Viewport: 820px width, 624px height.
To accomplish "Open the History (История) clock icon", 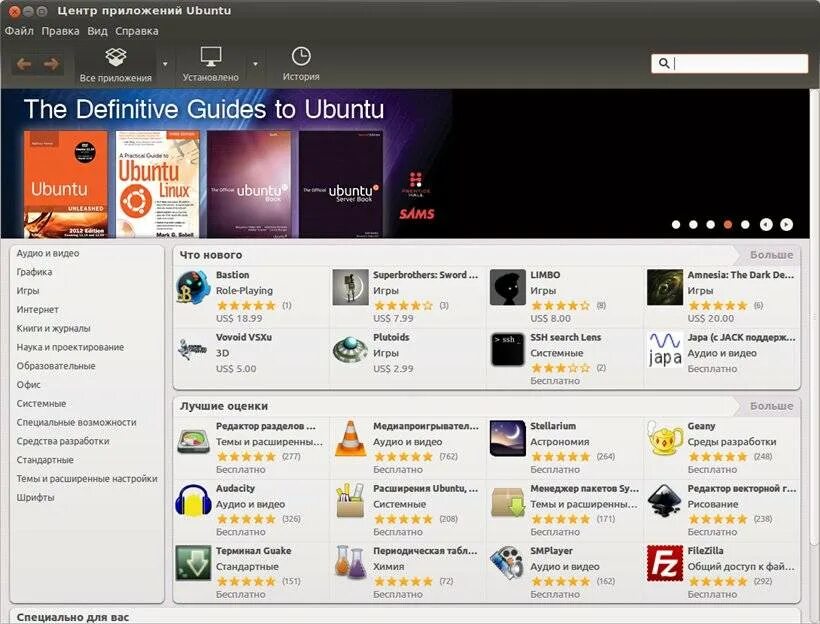I will click(x=301, y=56).
